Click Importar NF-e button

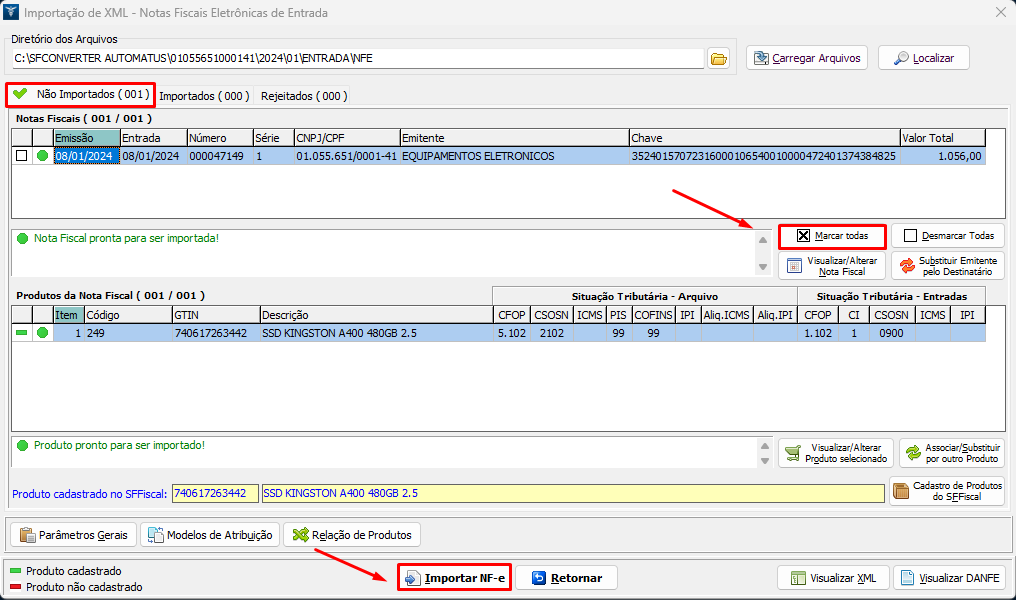click(455, 578)
